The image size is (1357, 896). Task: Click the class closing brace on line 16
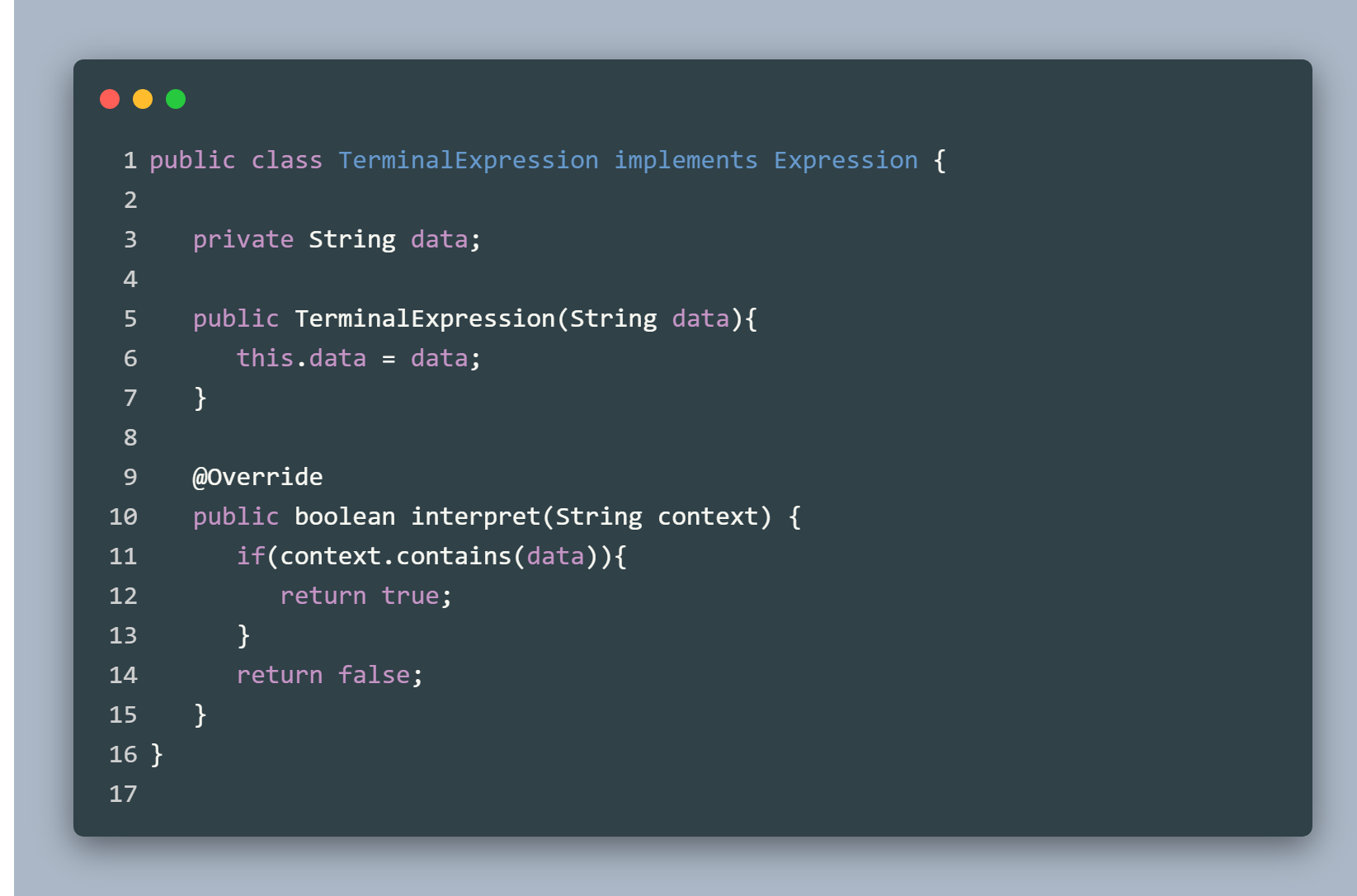157,754
